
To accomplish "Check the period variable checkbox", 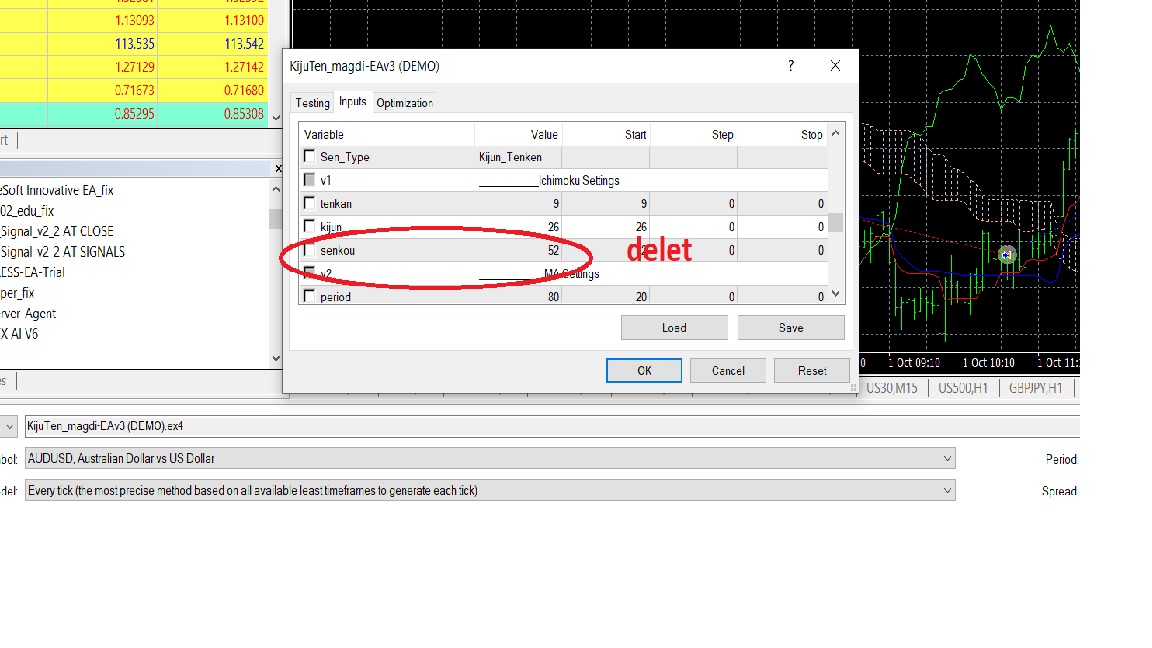I will tap(309, 296).
